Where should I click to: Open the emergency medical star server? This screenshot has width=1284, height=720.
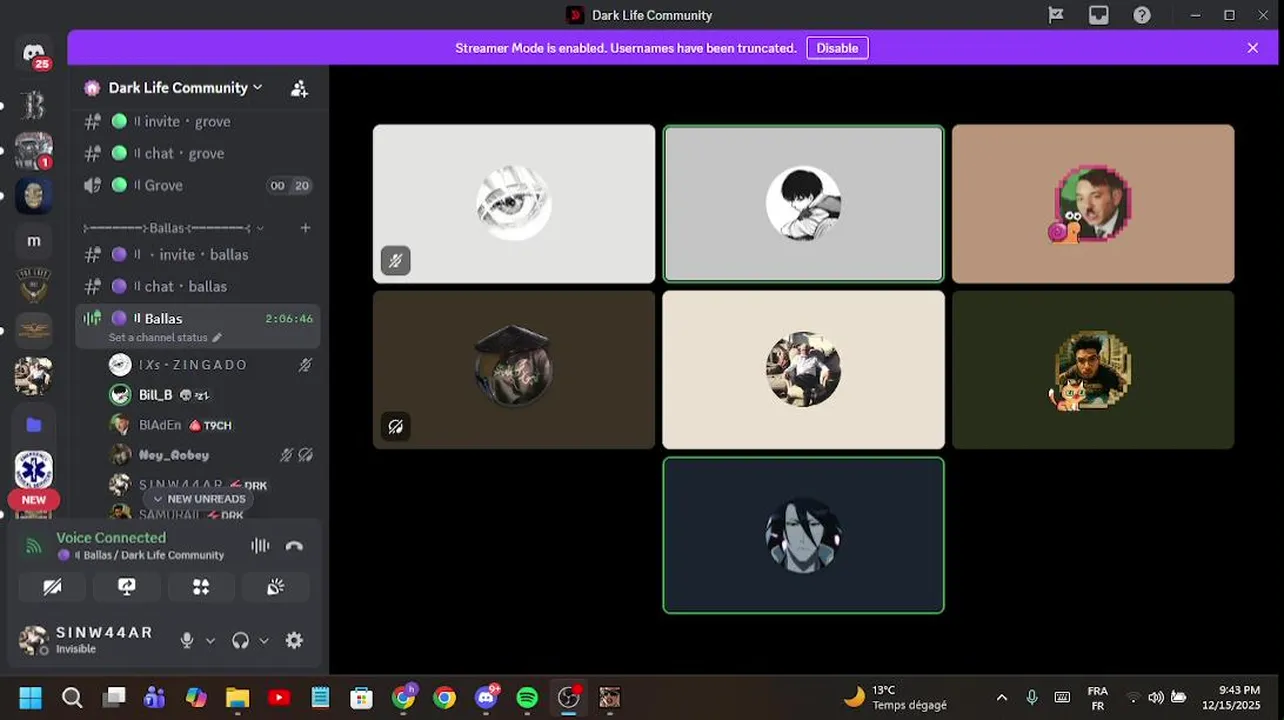tap(34, 469)
